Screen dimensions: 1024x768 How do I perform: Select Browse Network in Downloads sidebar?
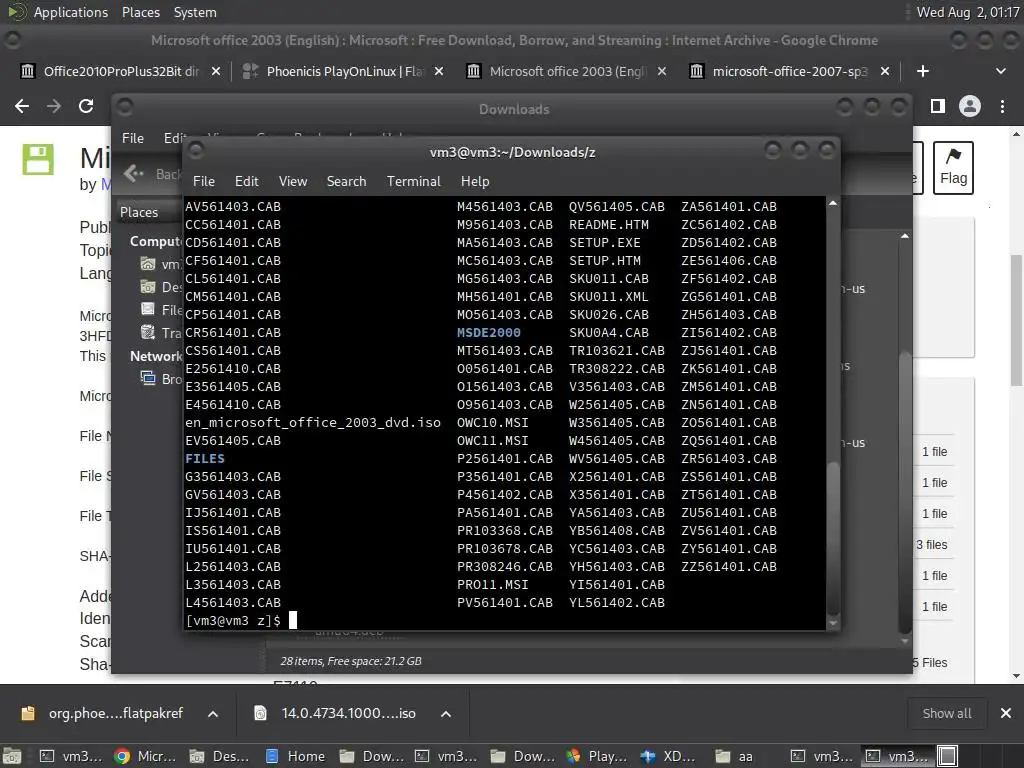click(x=161, y=379)
